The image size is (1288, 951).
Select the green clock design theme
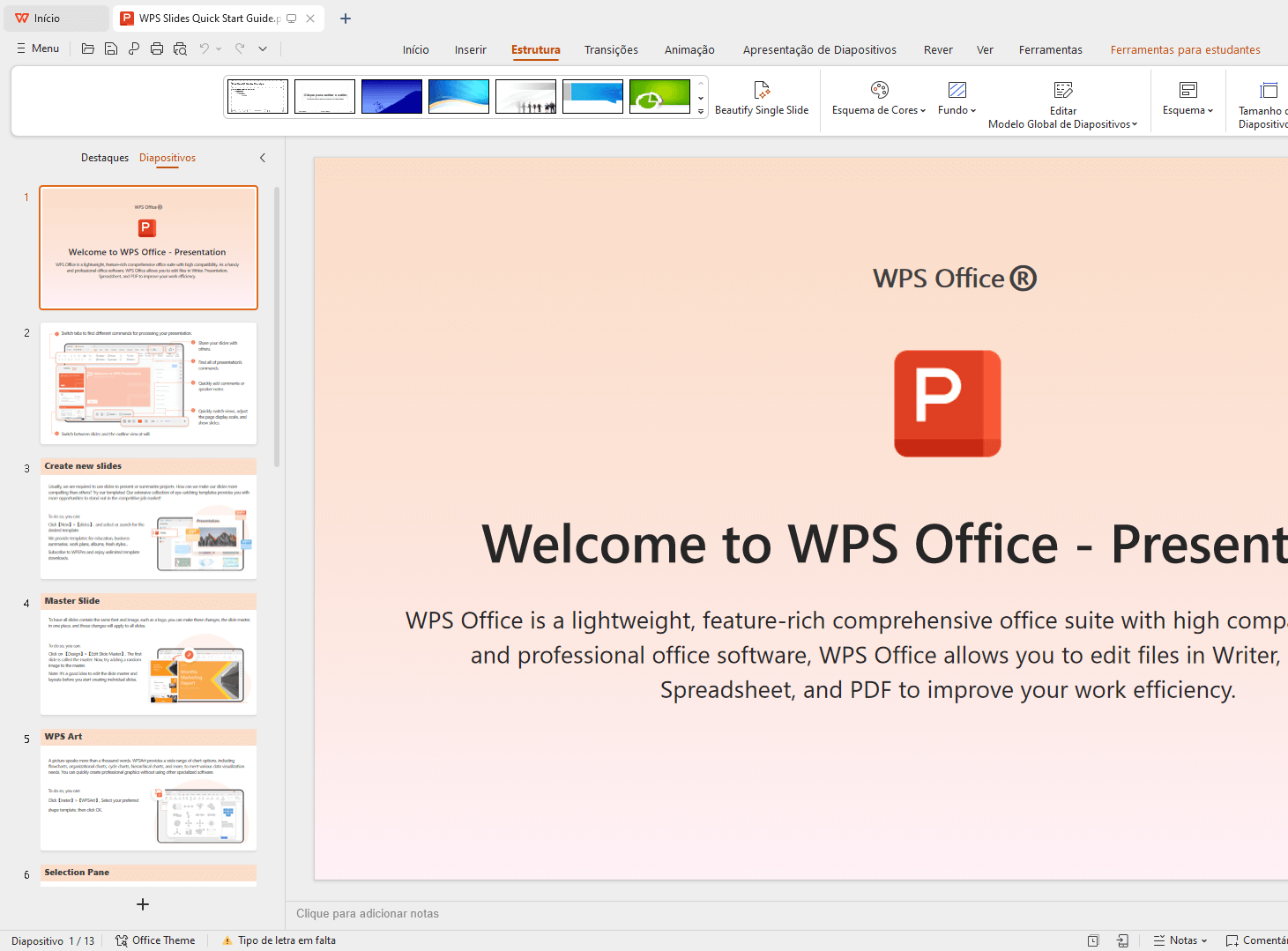coord(660,97)
